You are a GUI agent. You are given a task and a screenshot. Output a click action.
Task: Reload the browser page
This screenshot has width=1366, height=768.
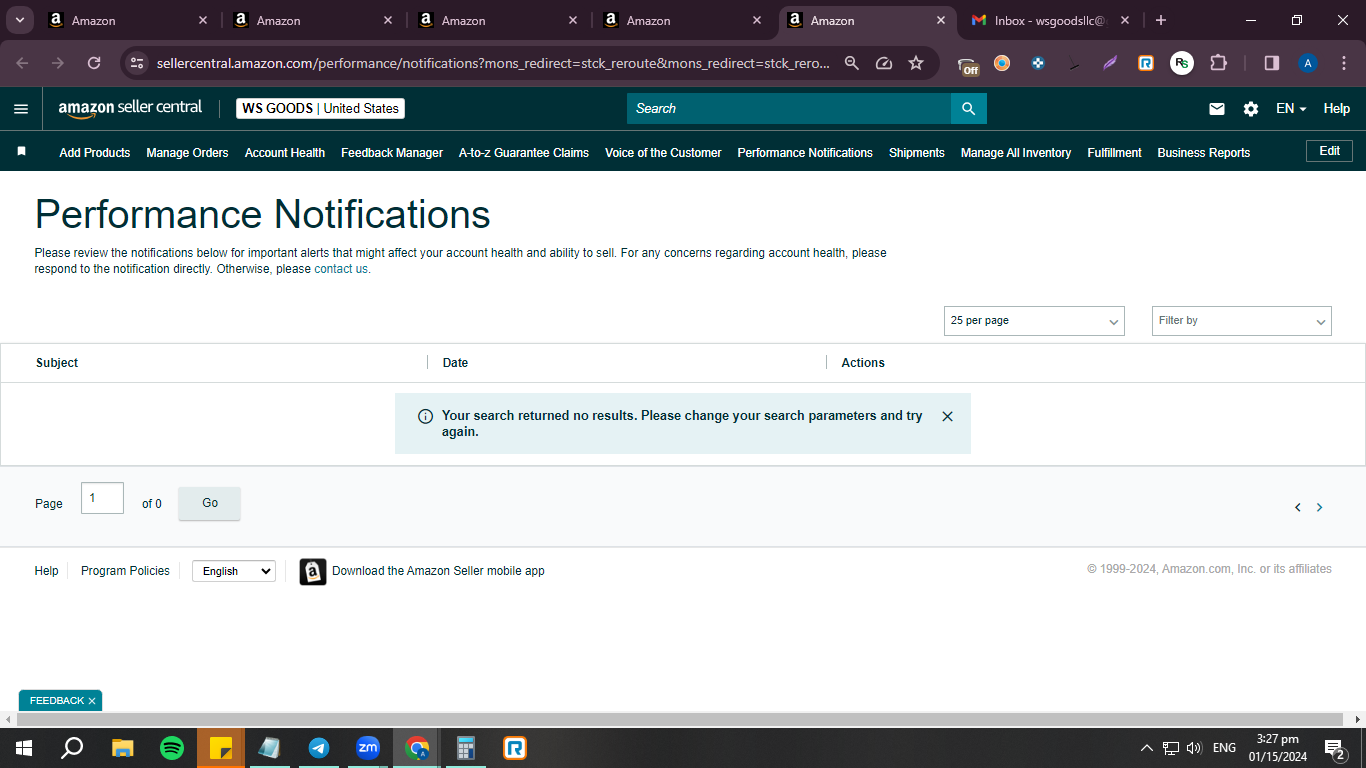click(x=94, y=63)
